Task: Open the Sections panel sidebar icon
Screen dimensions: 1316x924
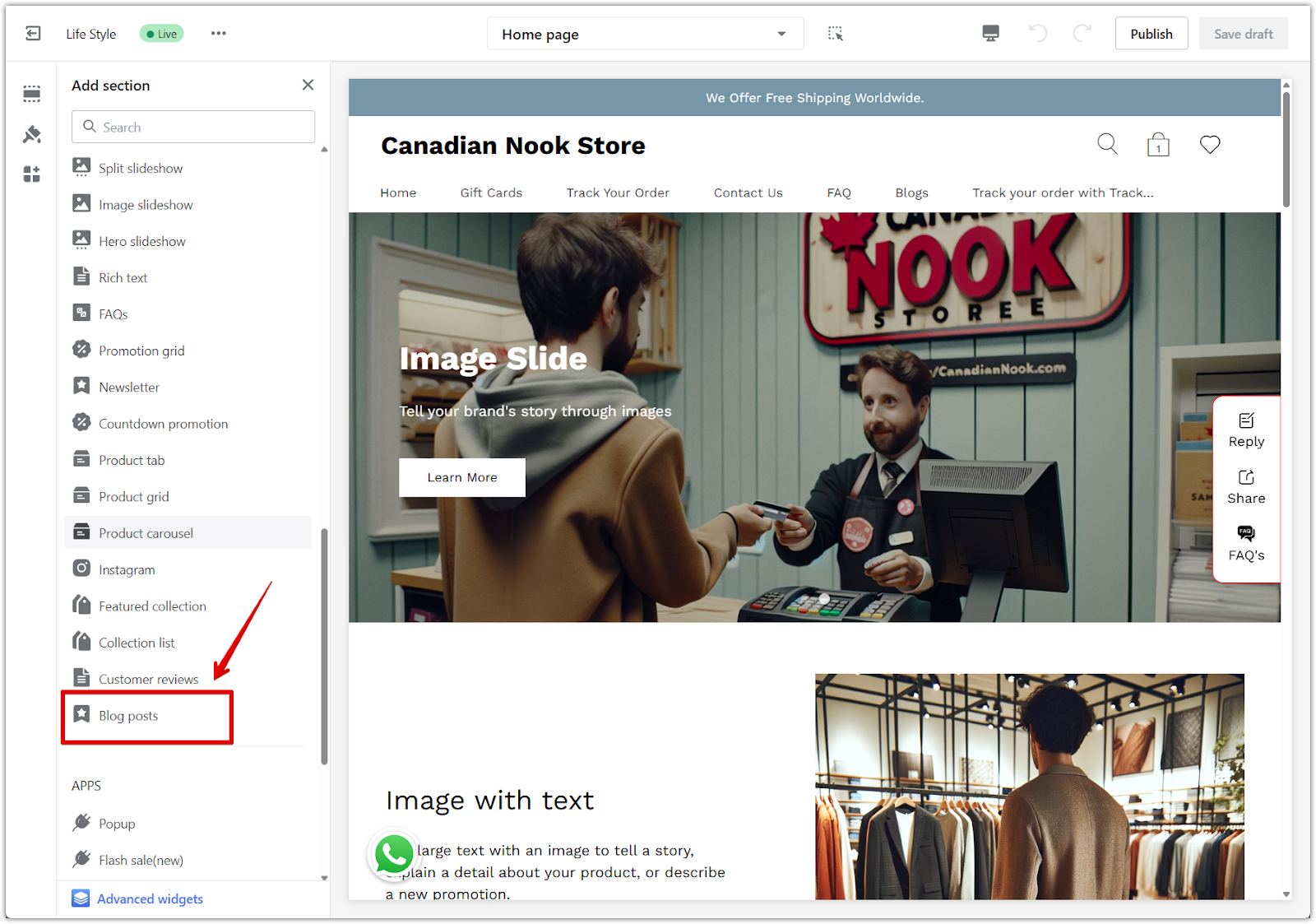Action: (x=32, y=94)
